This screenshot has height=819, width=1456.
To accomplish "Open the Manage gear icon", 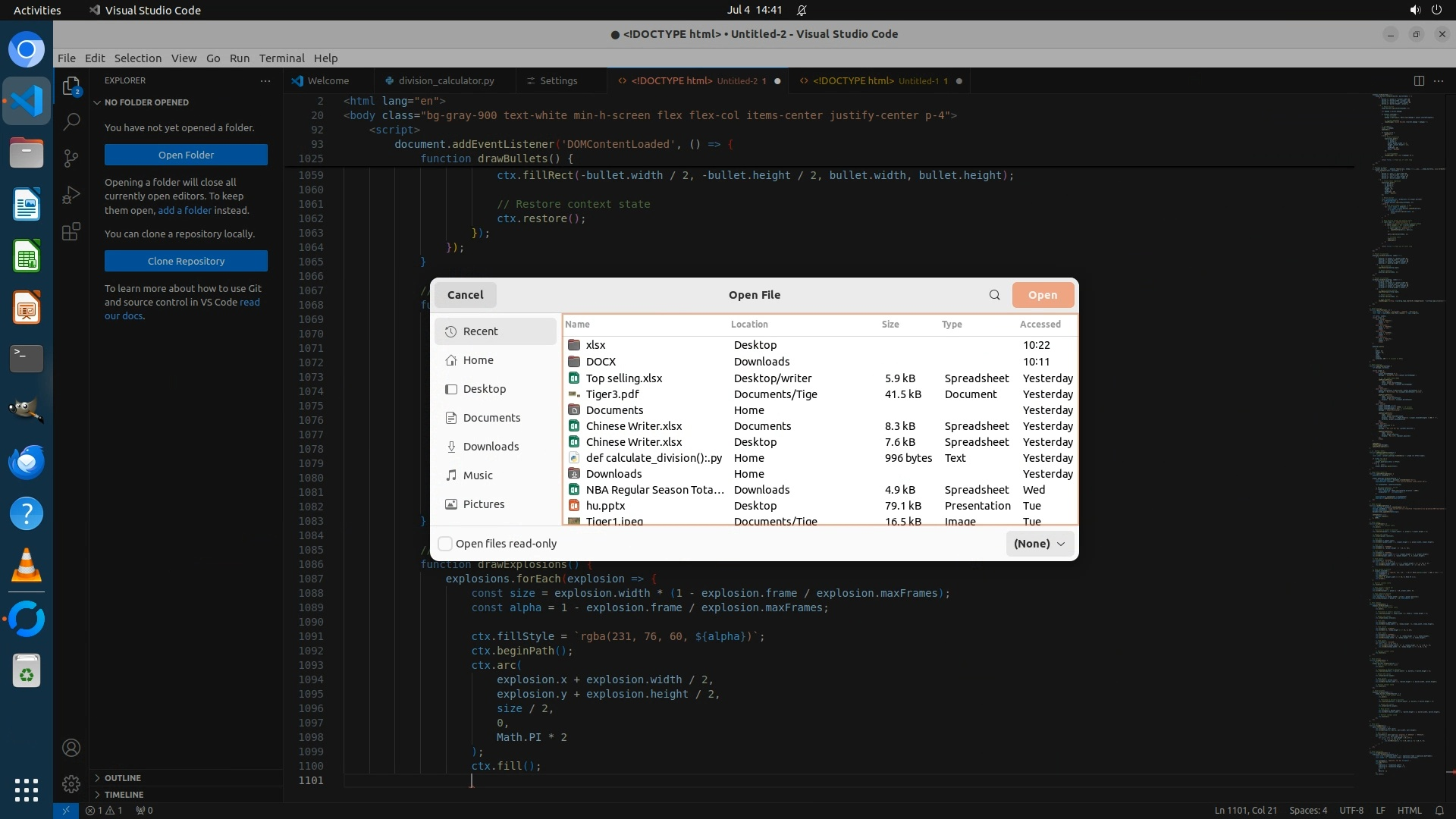I will pos(71,784).
